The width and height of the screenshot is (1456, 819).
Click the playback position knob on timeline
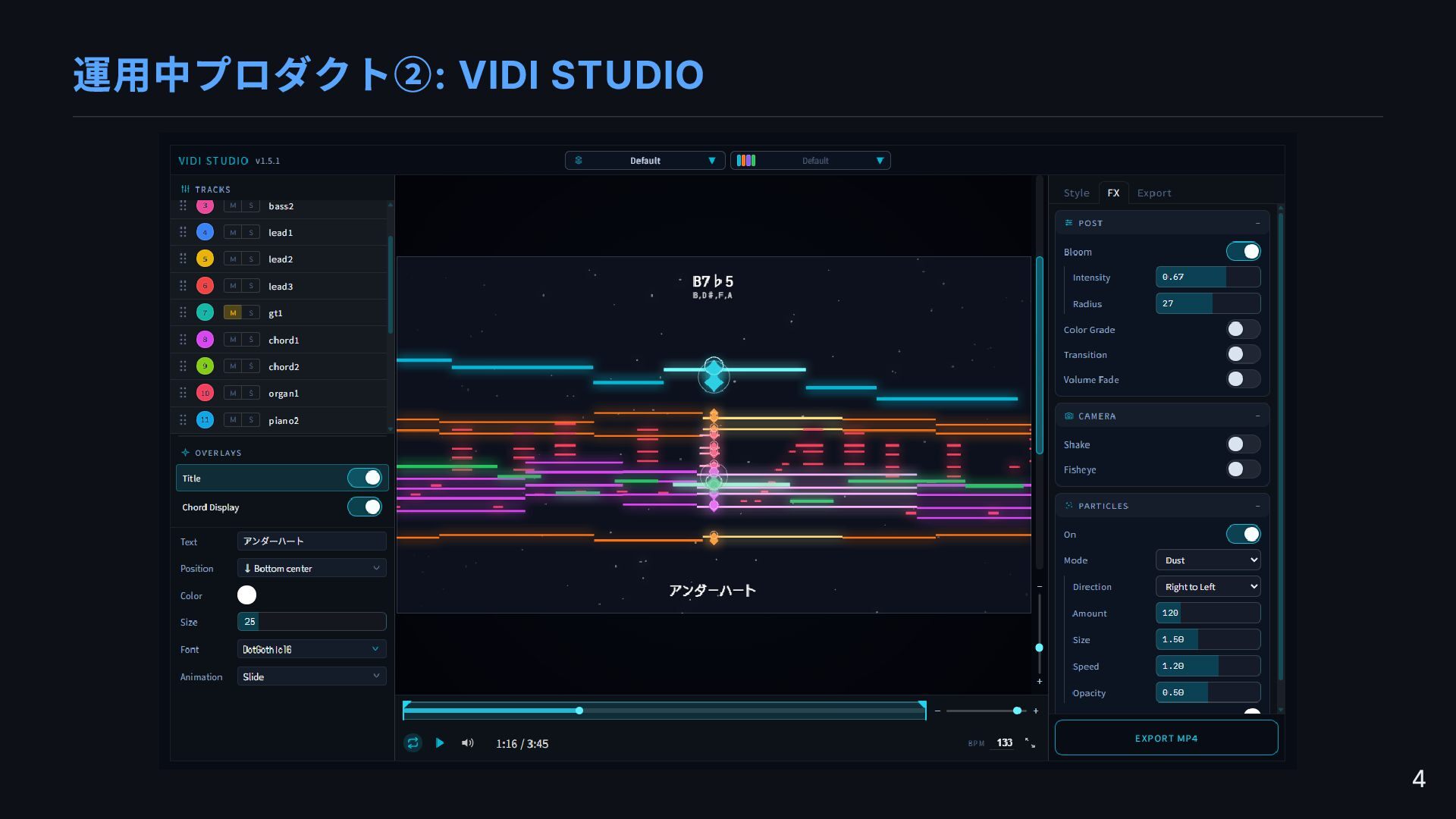579,711
